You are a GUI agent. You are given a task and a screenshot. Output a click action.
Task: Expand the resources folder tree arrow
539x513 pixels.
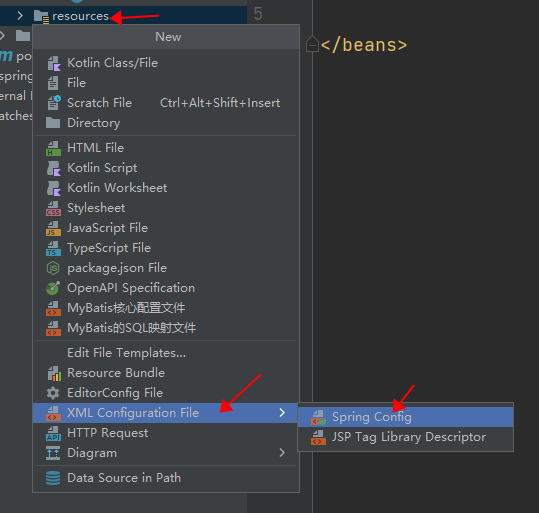20,15
